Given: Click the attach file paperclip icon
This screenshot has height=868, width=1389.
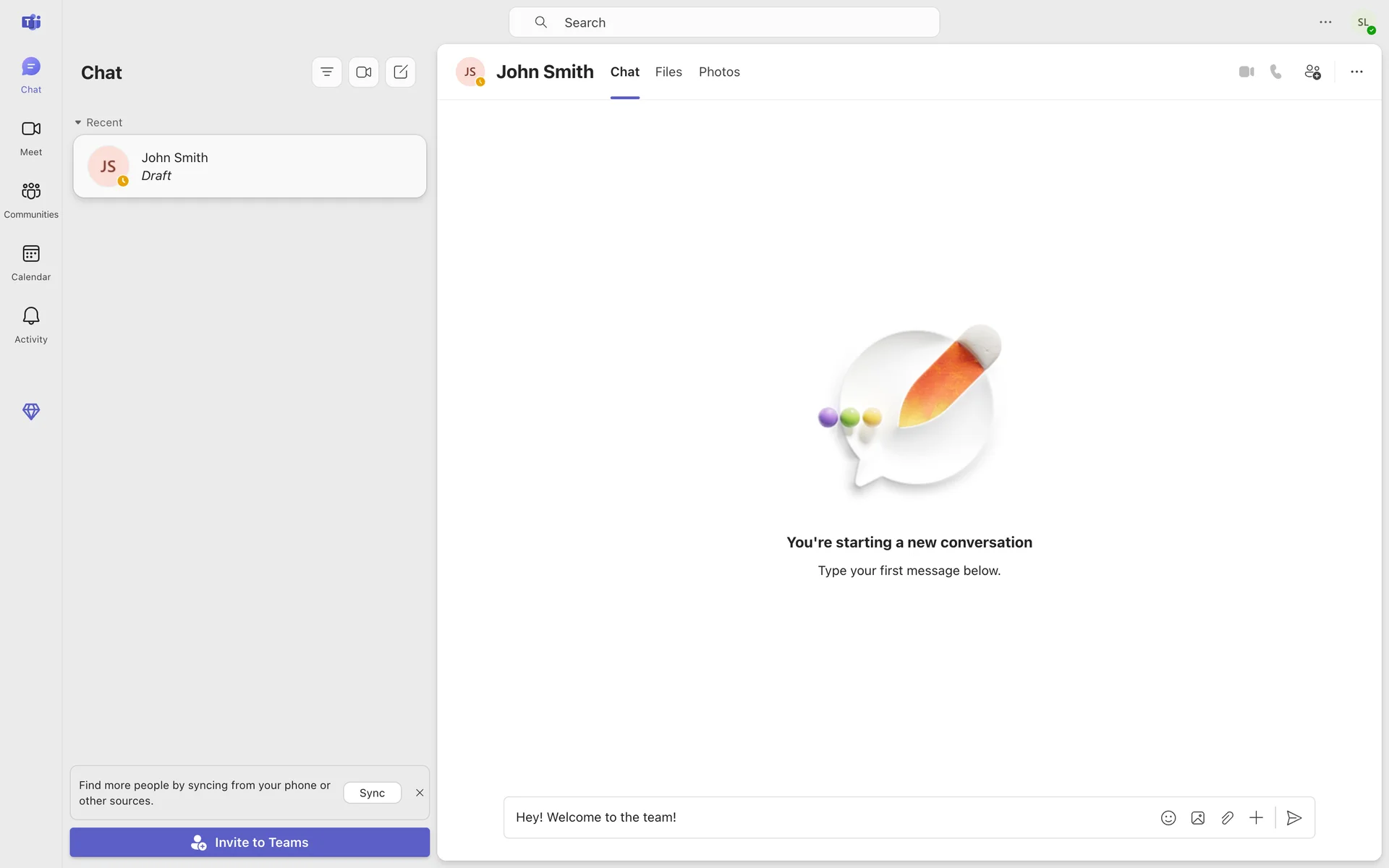Looking at the screenshot, I should (1227, 817).
